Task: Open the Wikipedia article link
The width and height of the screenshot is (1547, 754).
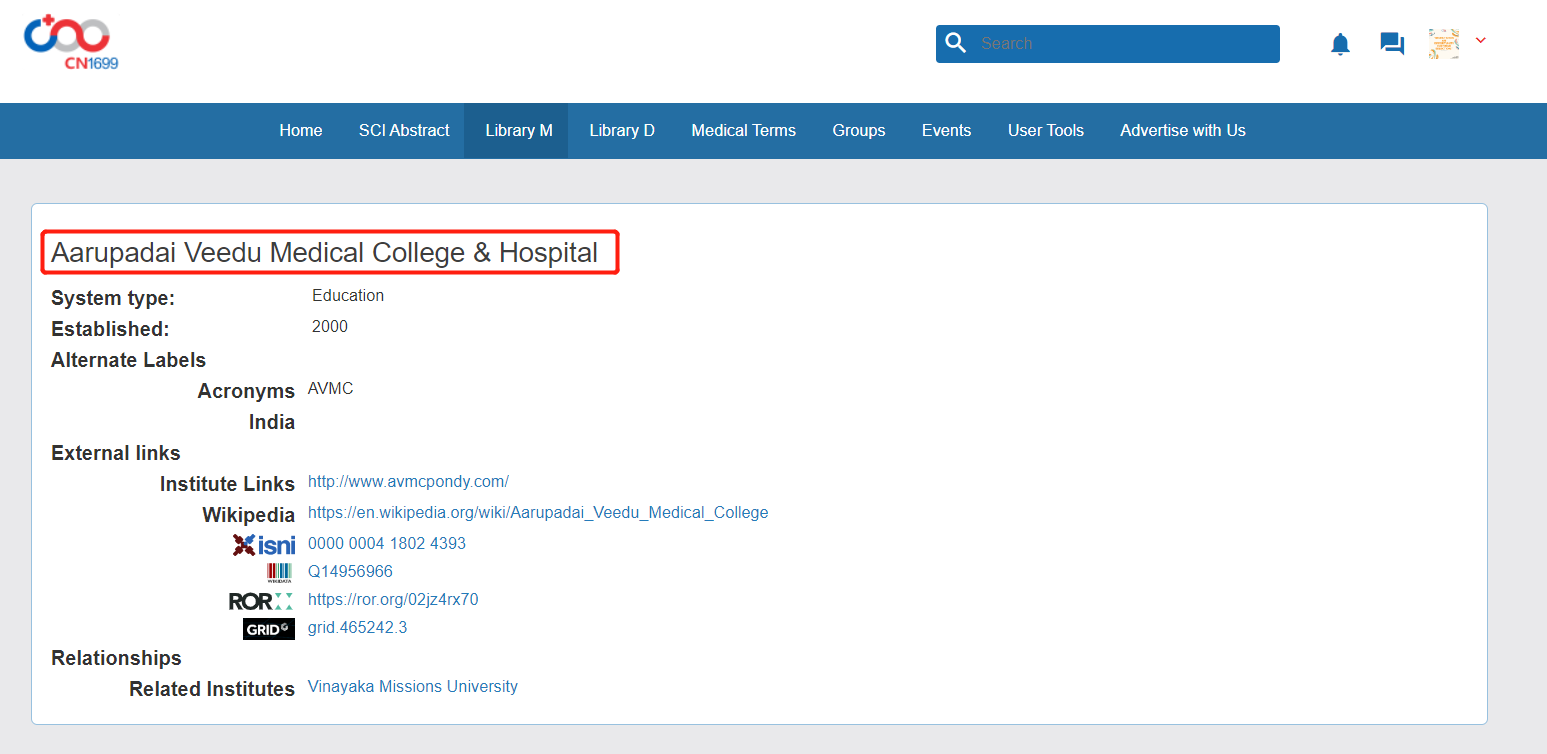Action: pos(538,513)
